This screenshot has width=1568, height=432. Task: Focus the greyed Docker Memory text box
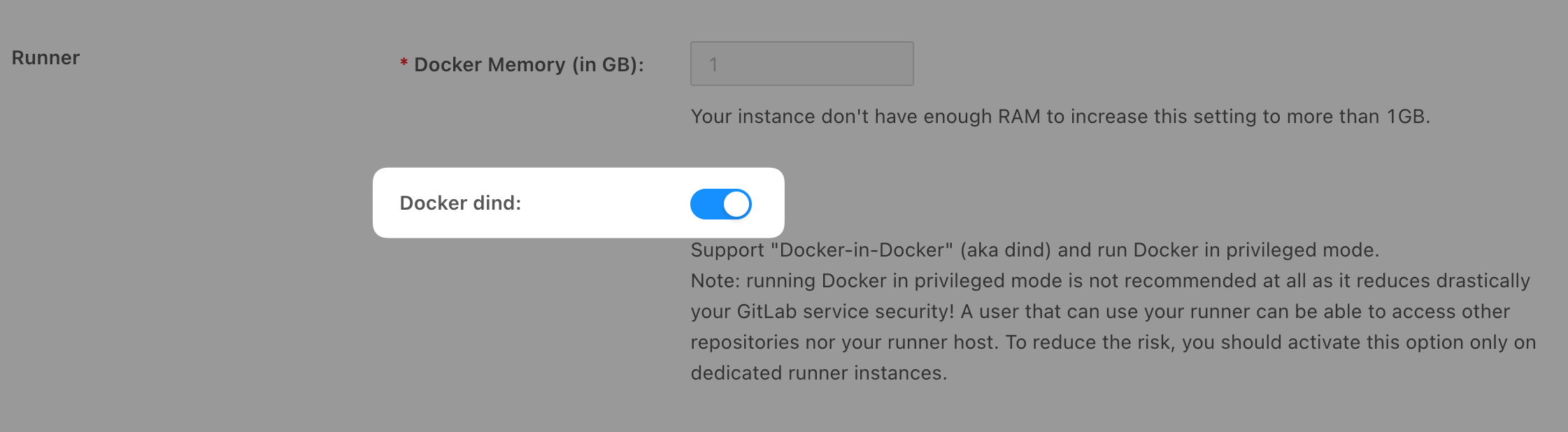coord(801,64)
